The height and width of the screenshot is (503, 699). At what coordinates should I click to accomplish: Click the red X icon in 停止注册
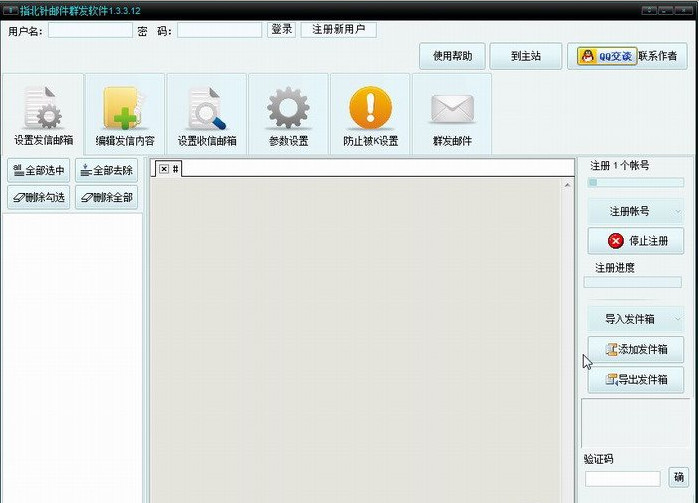[616, 241]
